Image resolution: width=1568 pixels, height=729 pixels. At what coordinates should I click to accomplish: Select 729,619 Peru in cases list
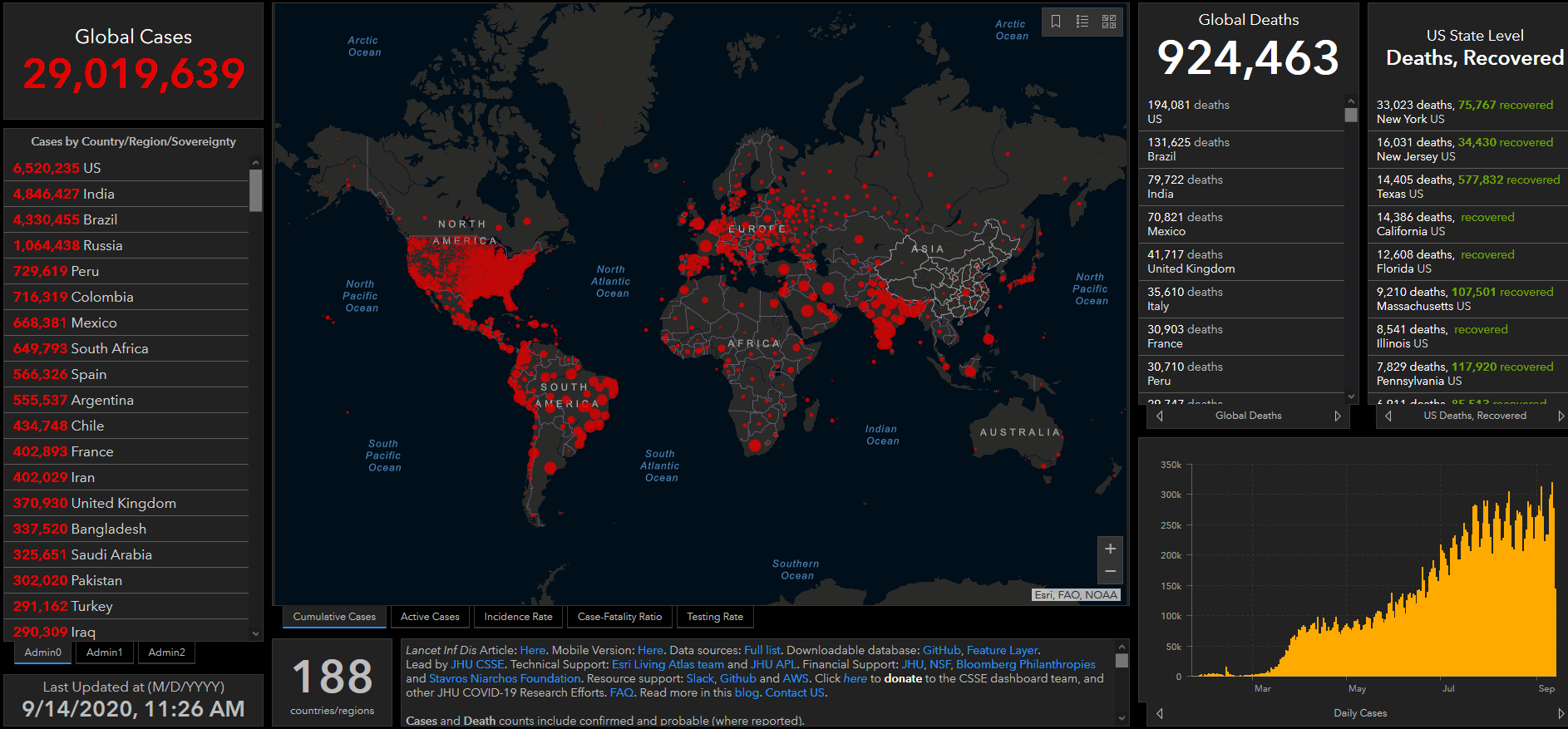point(126,271)
